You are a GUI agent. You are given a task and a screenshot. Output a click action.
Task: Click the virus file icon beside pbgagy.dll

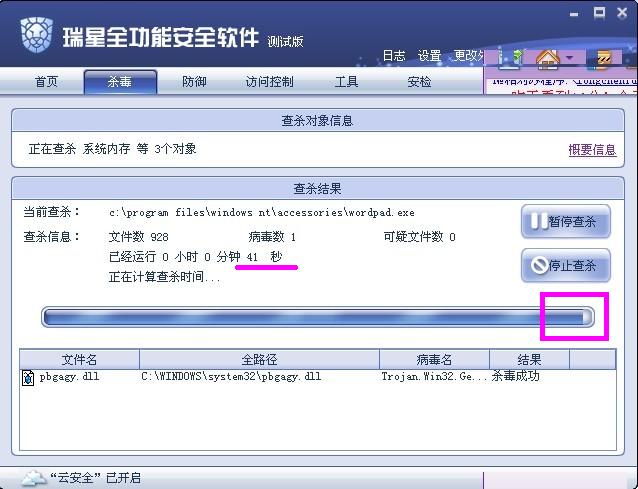tap(28, 378)
